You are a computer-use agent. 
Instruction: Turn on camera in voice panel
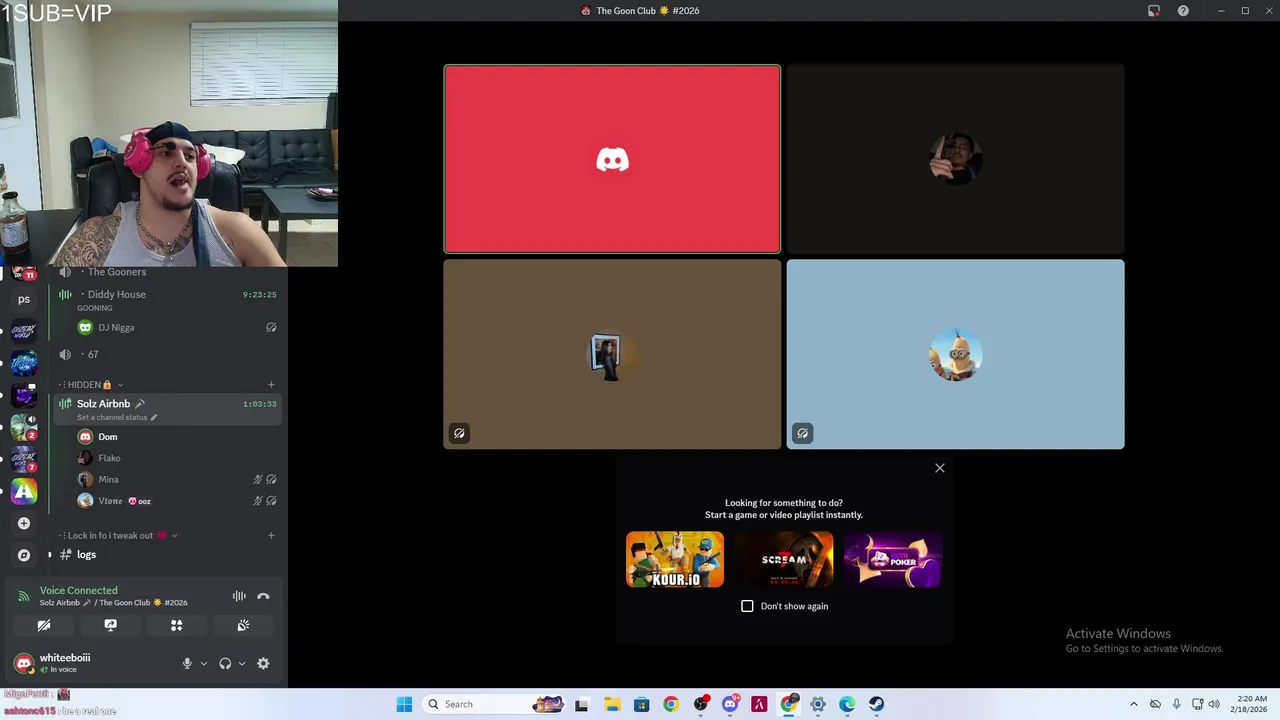click(x=44, y=625)
